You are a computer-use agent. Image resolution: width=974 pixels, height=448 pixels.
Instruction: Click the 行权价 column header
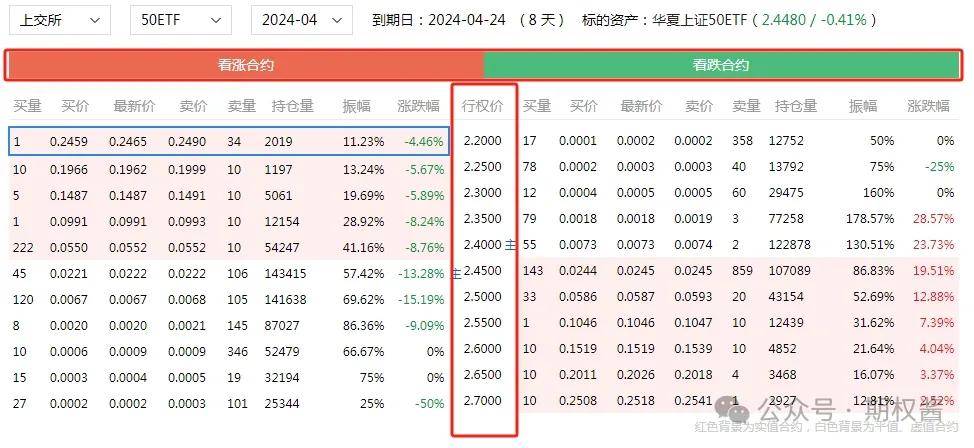482,106
